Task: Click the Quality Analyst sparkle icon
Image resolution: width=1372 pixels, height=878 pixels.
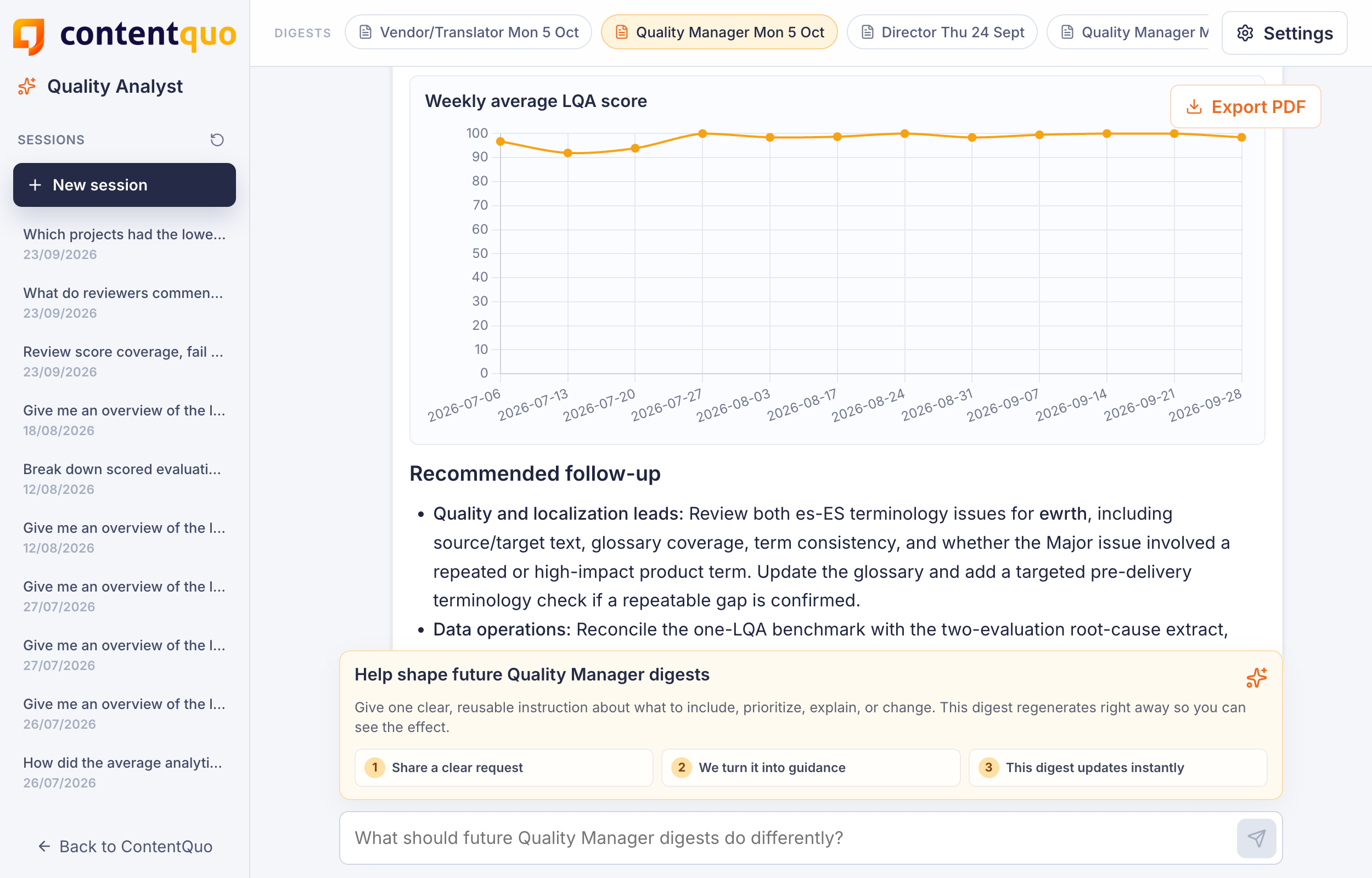Action: pos(27,86)
